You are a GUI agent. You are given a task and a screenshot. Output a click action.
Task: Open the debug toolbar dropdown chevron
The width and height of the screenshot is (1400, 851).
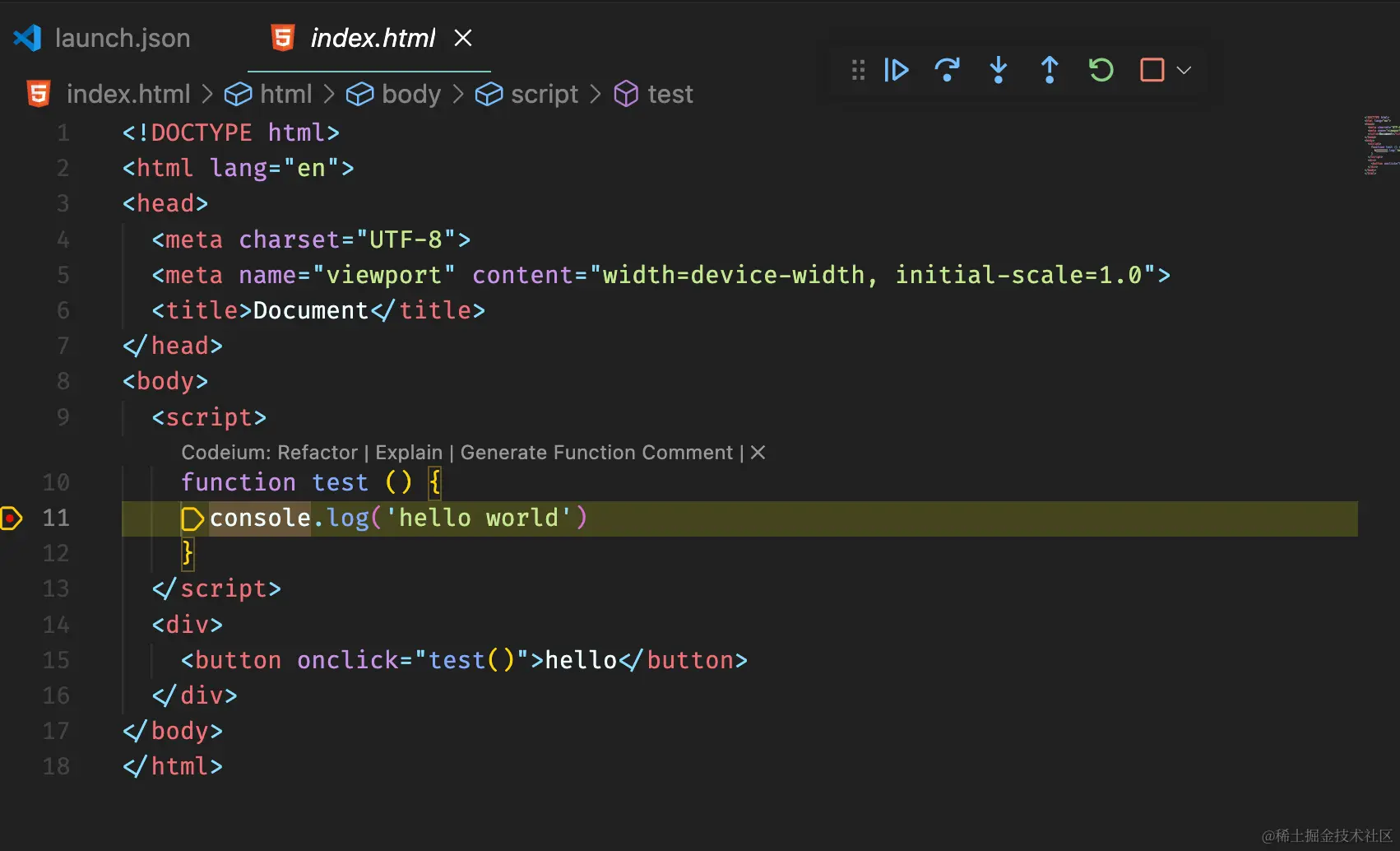[x=1184, y=70]
